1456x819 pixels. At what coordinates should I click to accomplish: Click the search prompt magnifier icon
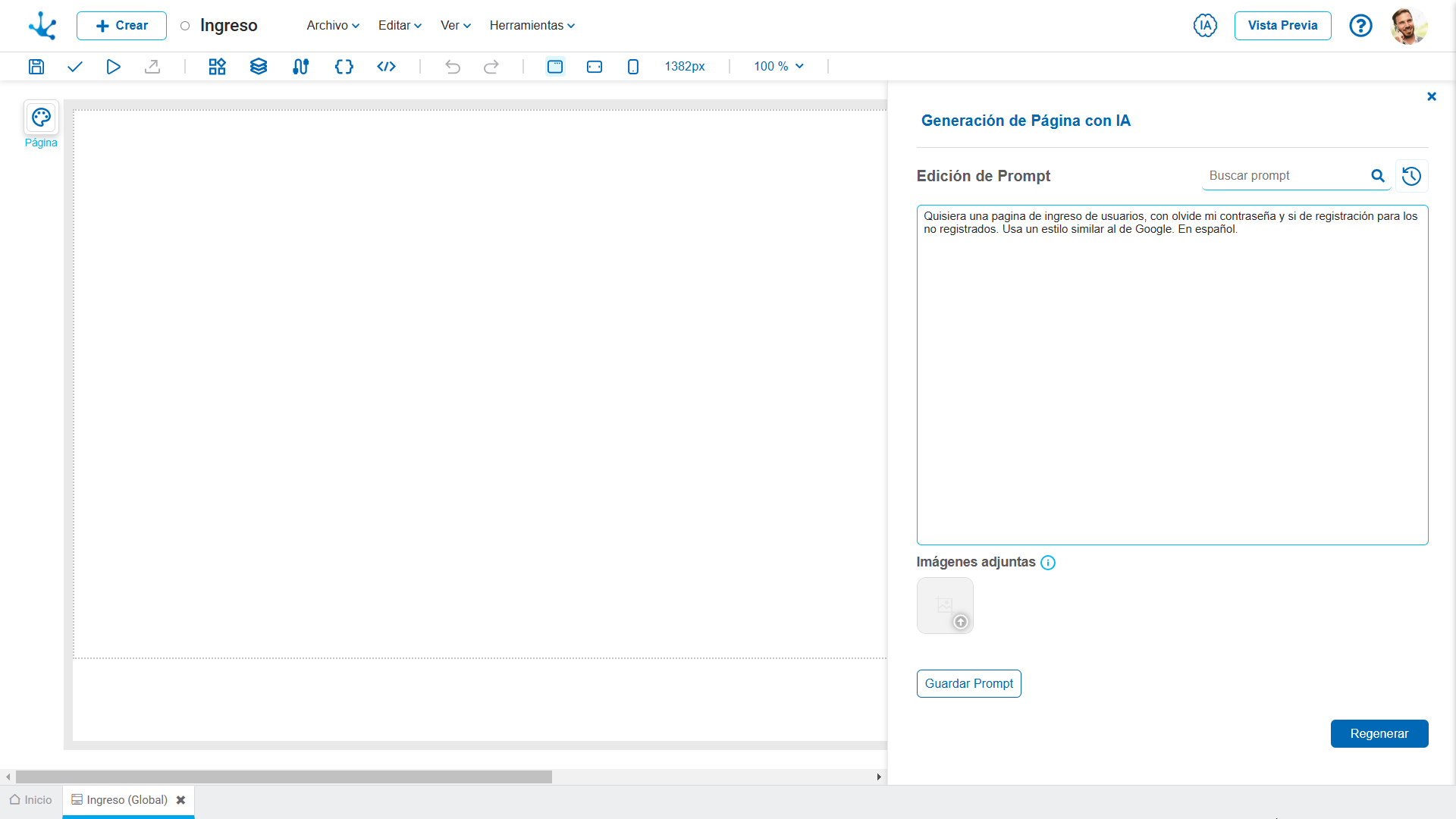pyautogui.click(x=1378, y=176)
